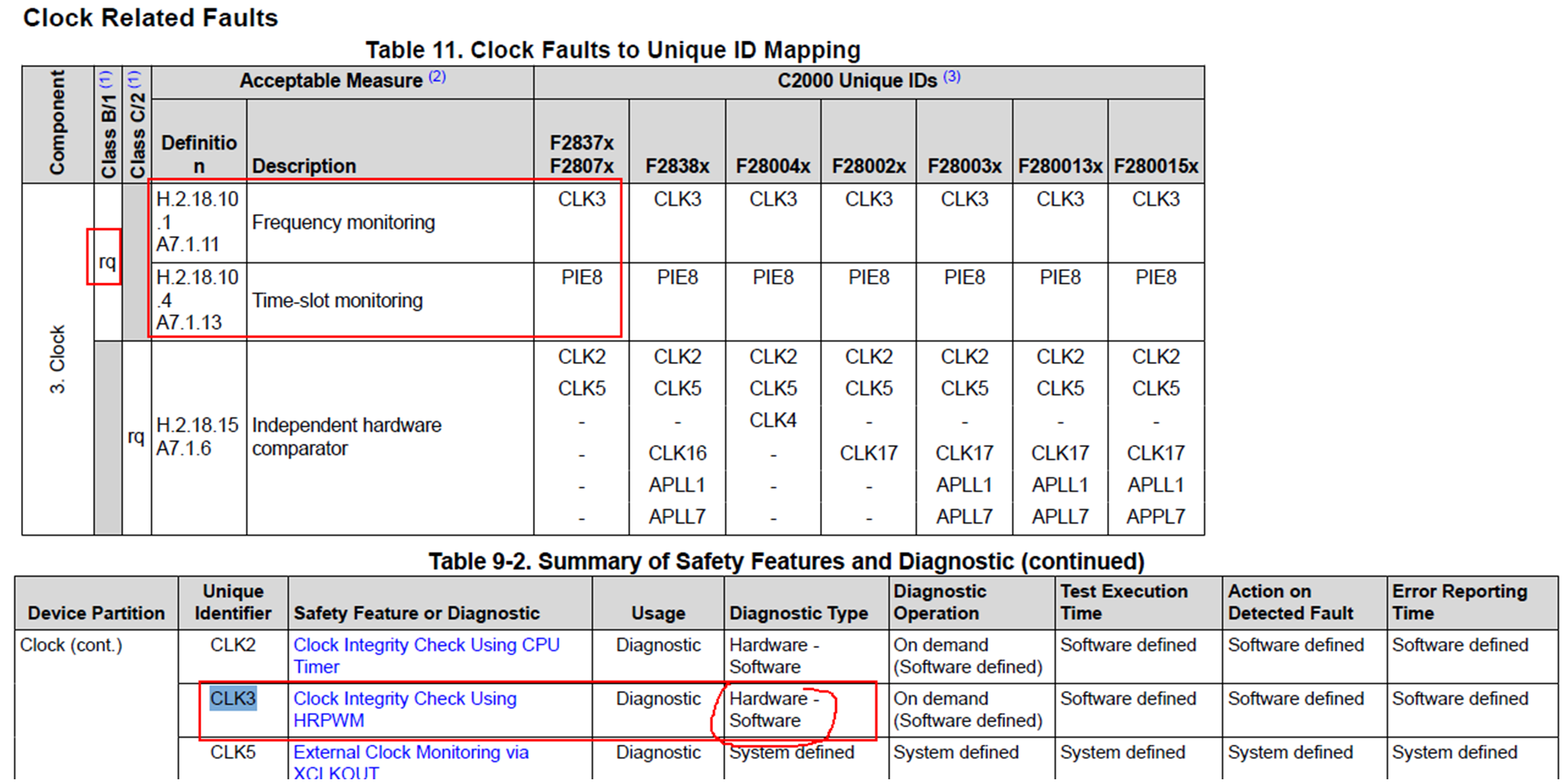Screen dimensions: 1565x784
Task: Click the Frequency monitoring description cell
Action: tap(390, 222)
